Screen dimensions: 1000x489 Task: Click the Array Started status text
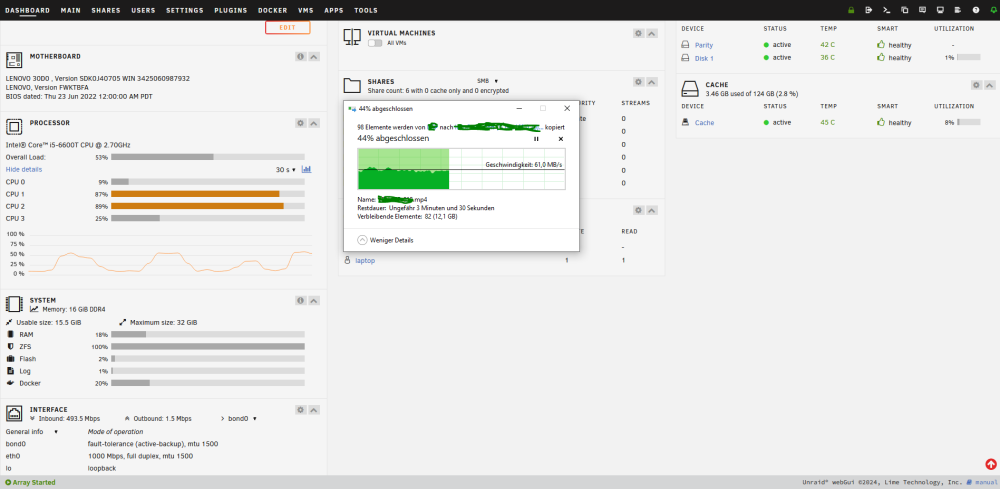pos(30,483)
